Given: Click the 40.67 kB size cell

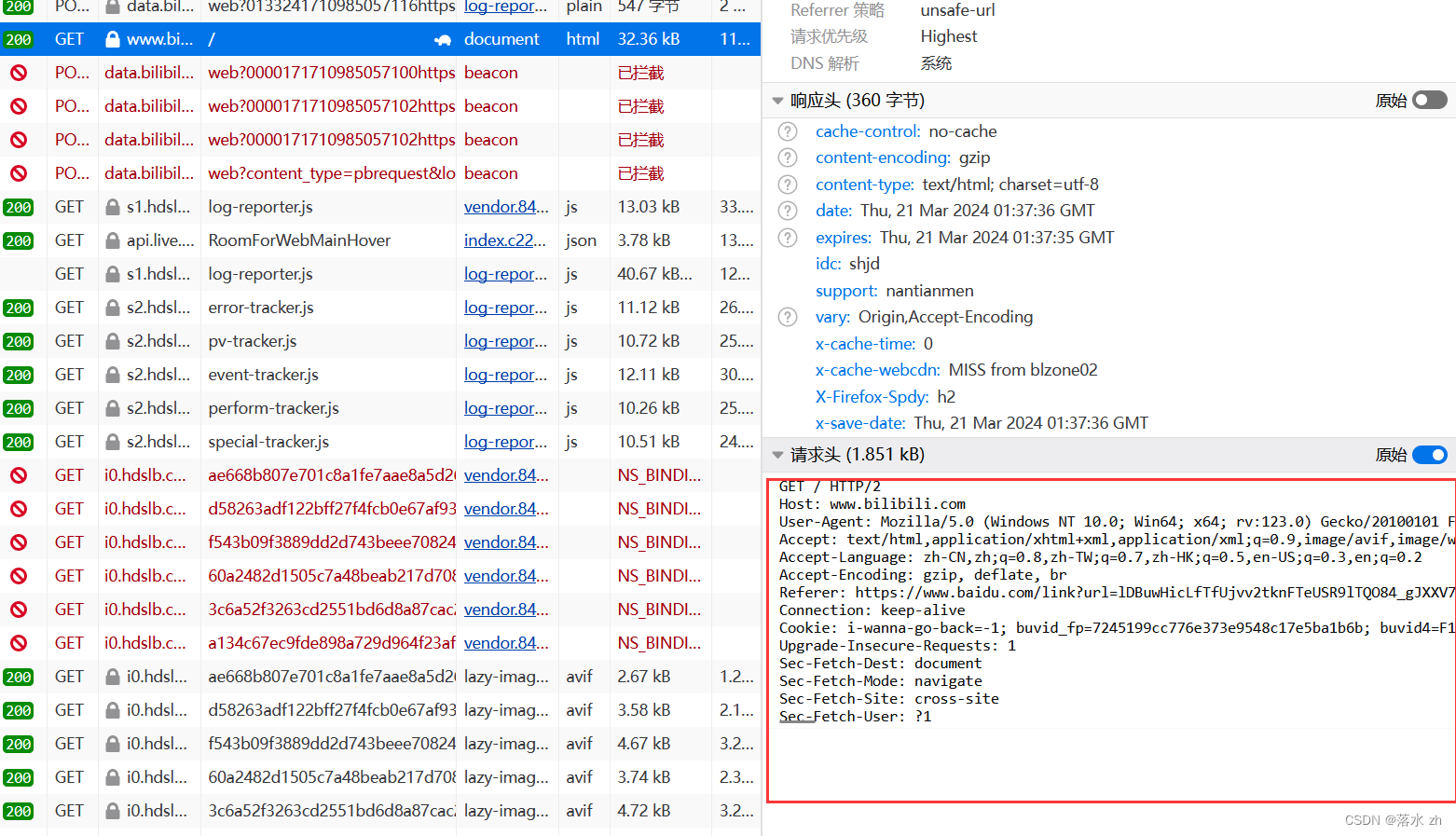Looking at the screenshot, I should point(654,274).
